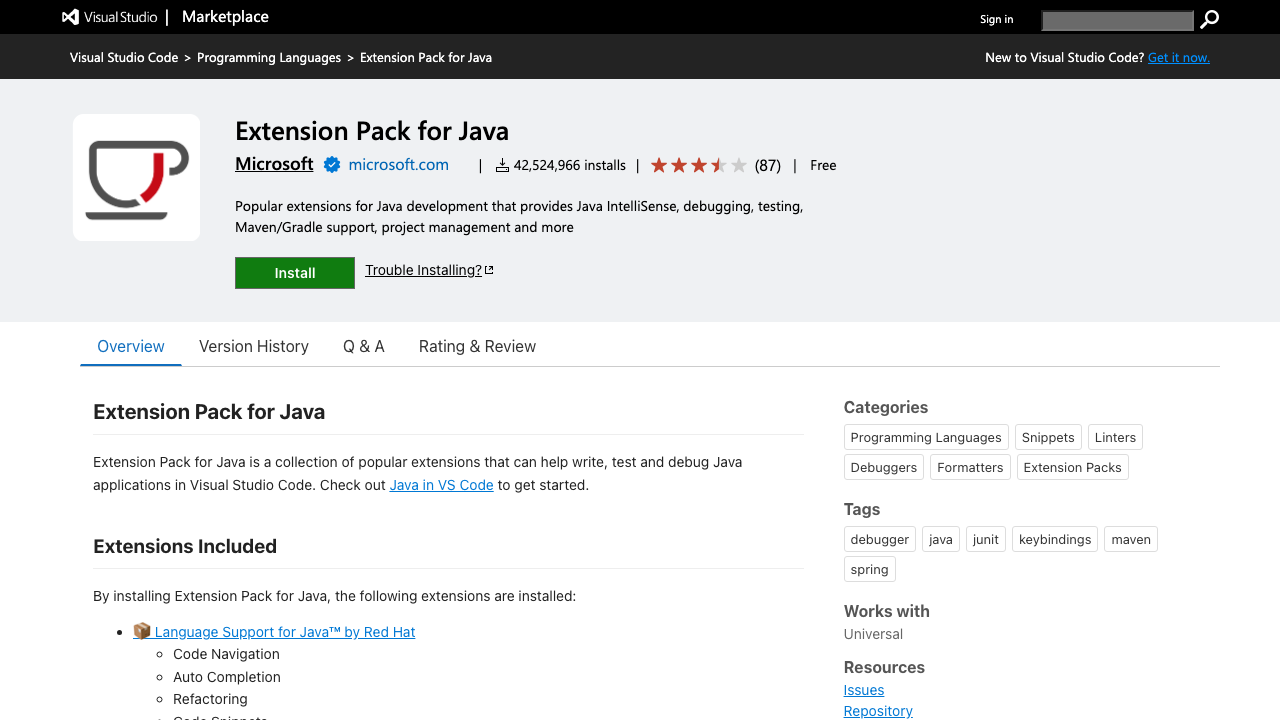Click the debugger tag
1280x720 pixels.
(880, 539)
